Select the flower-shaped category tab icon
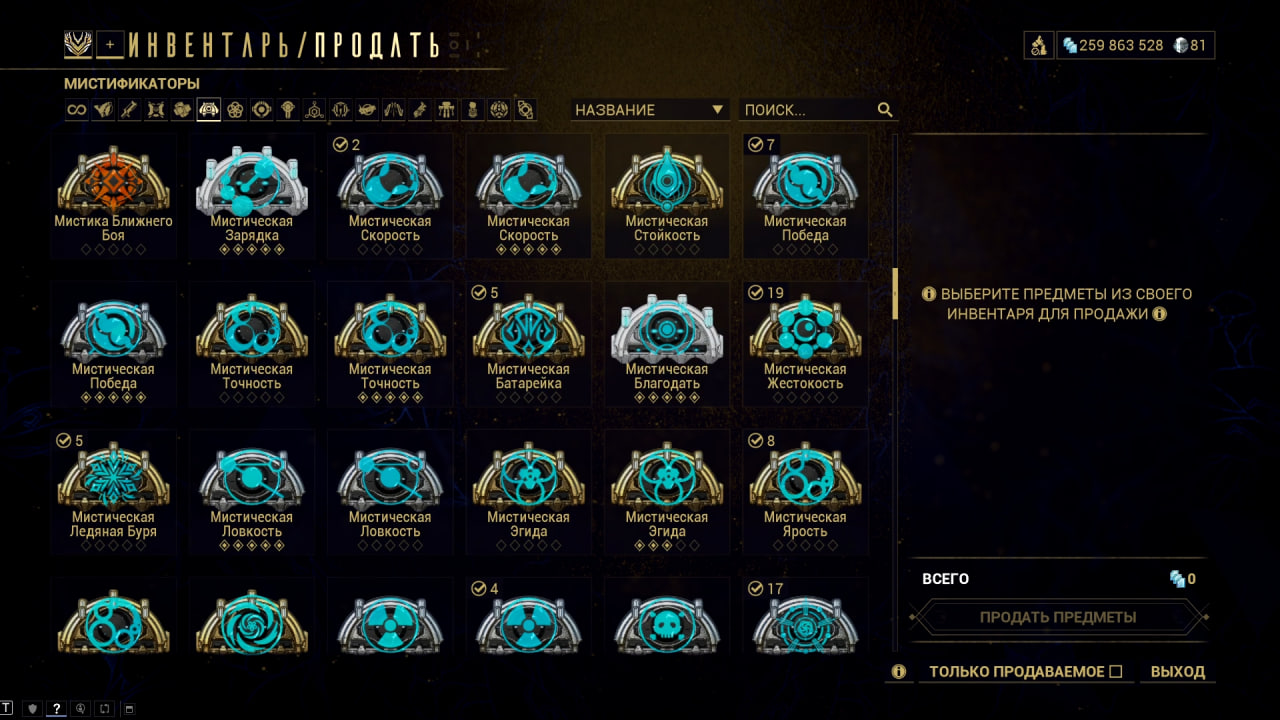This screenshot has height=720, width=1280. (236, 110)
